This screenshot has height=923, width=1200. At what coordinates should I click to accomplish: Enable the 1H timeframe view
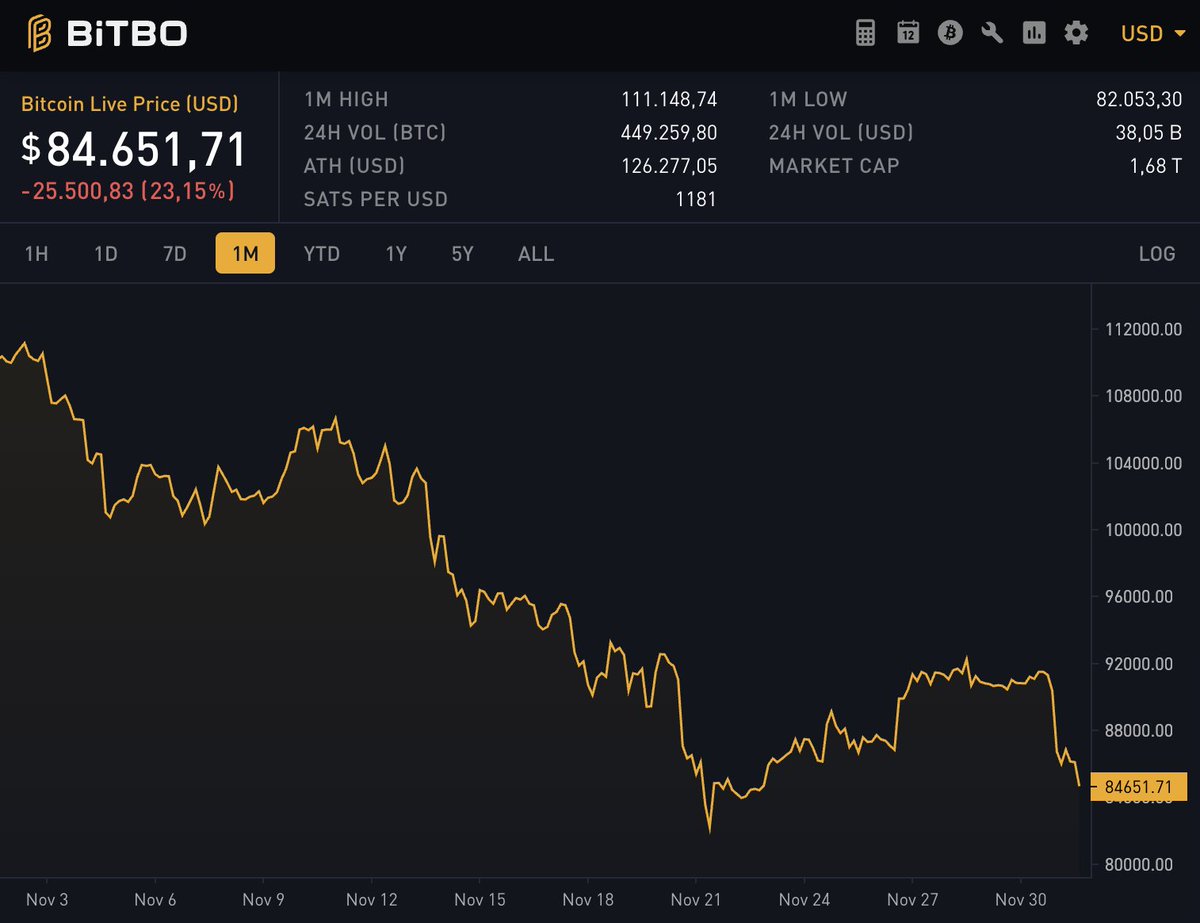[x=36, y=254]
